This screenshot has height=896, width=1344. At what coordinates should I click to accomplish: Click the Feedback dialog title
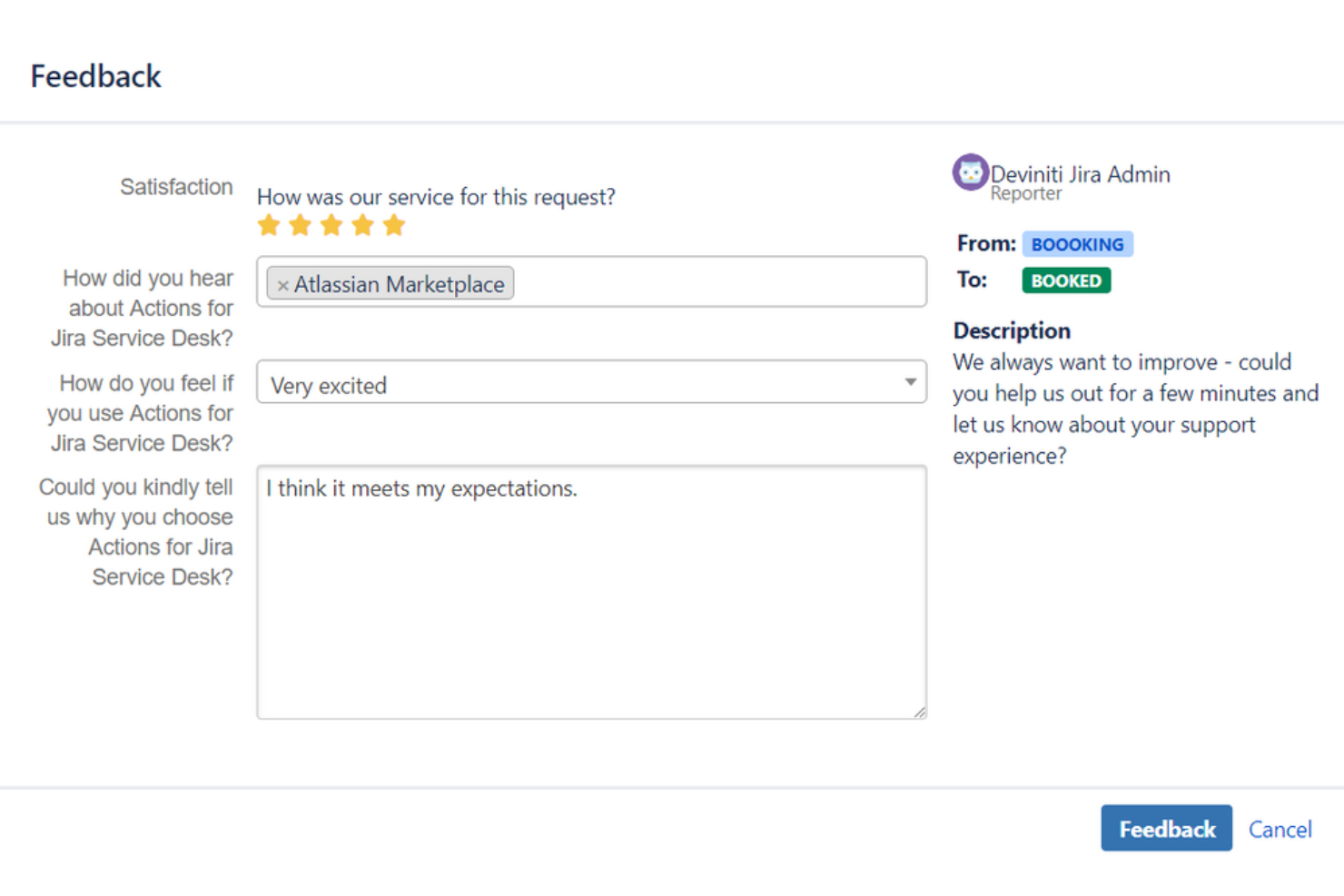coord(95,76)
